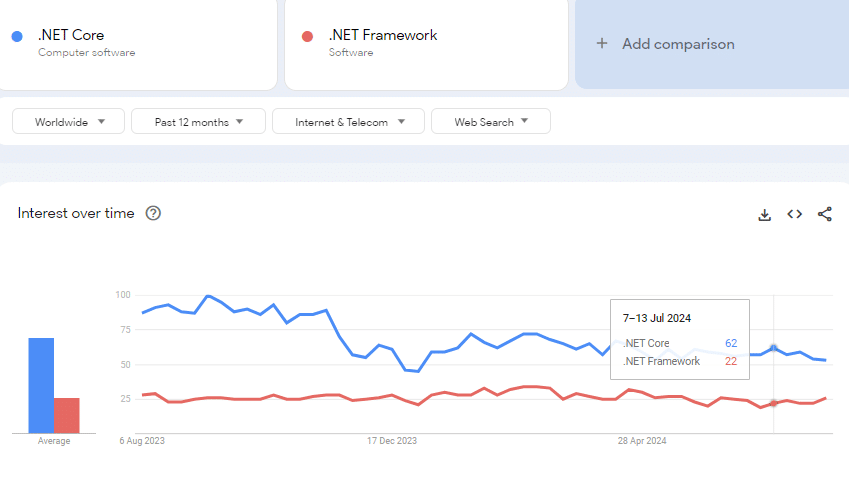Viewport: 849px width, 480px height.
Task: Select the .NET Core search term card
Action: (x=137, y=43)
